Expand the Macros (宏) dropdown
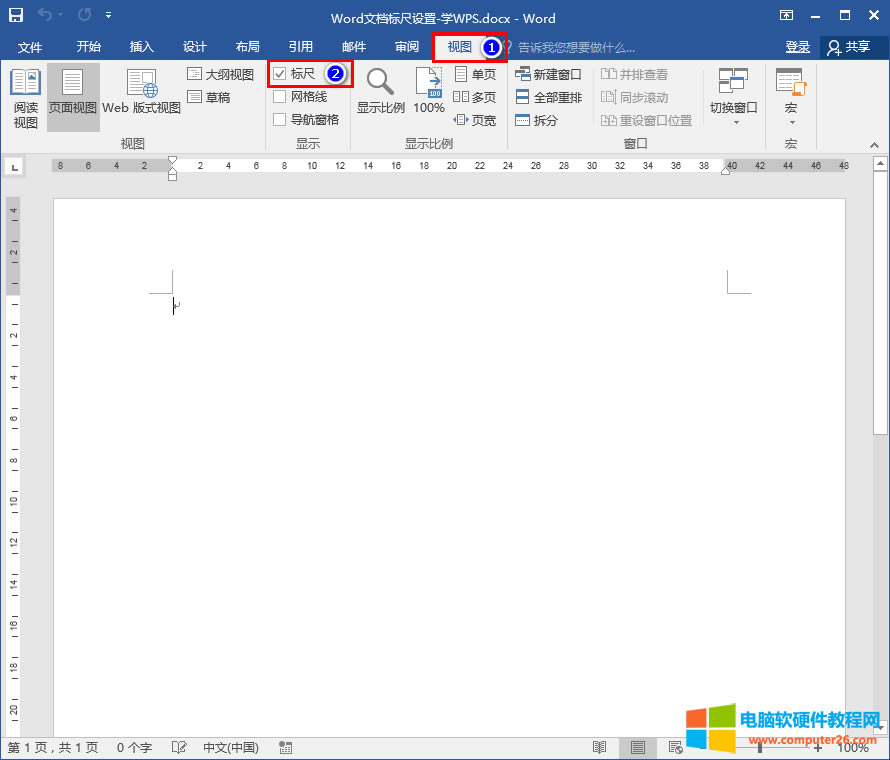 [790, 98]
